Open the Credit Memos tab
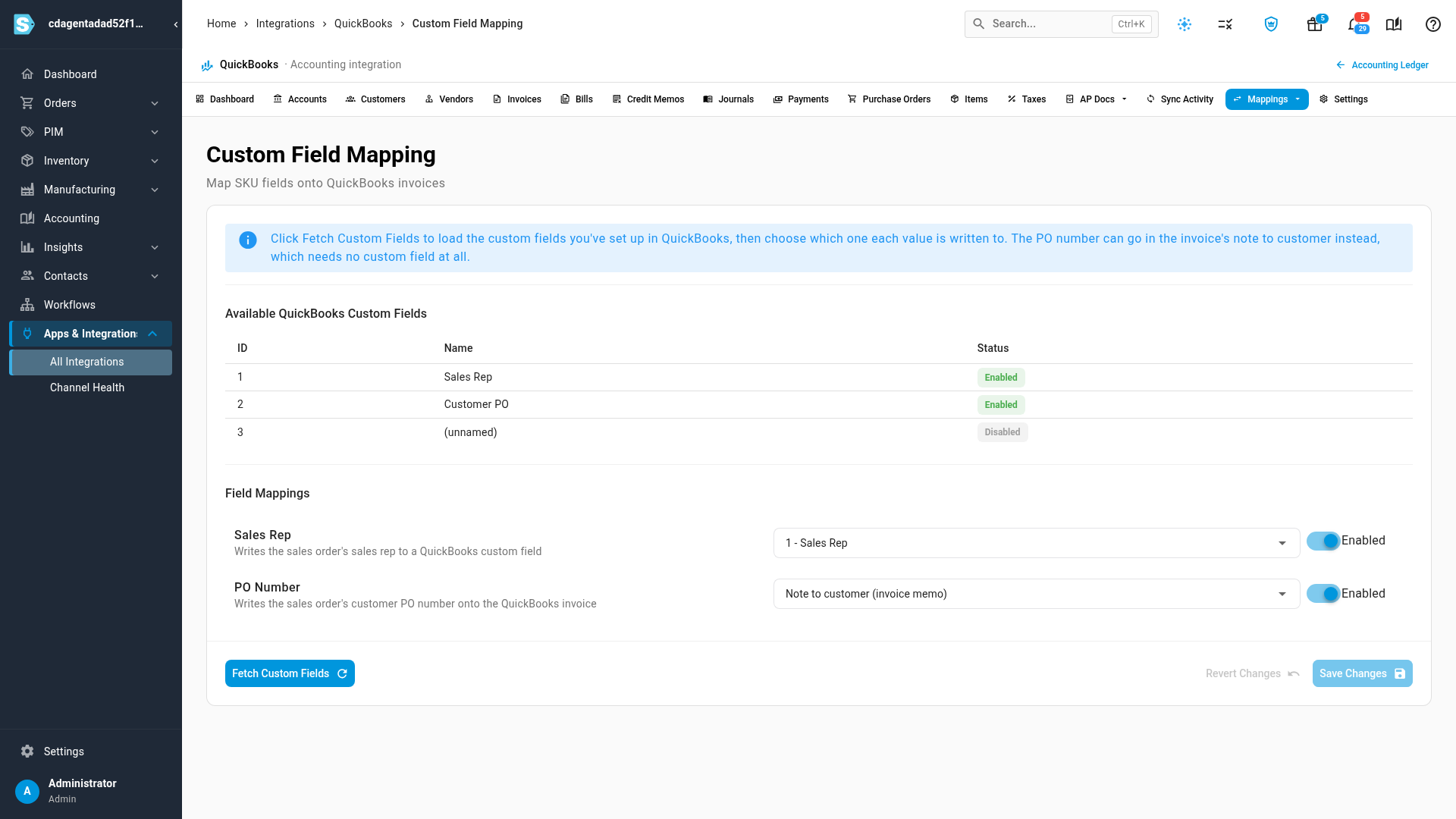1456x819 pixels. click(x=648, y=99)
